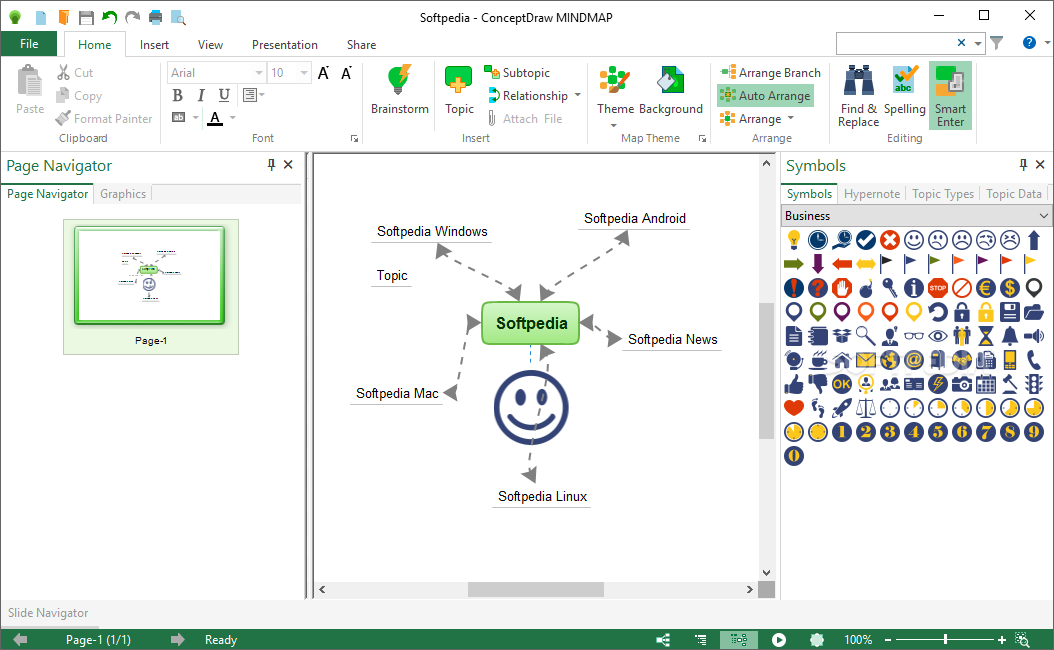Toggle Bold formatting
Screen dimensions: 1054x650
tap(177, 95)
